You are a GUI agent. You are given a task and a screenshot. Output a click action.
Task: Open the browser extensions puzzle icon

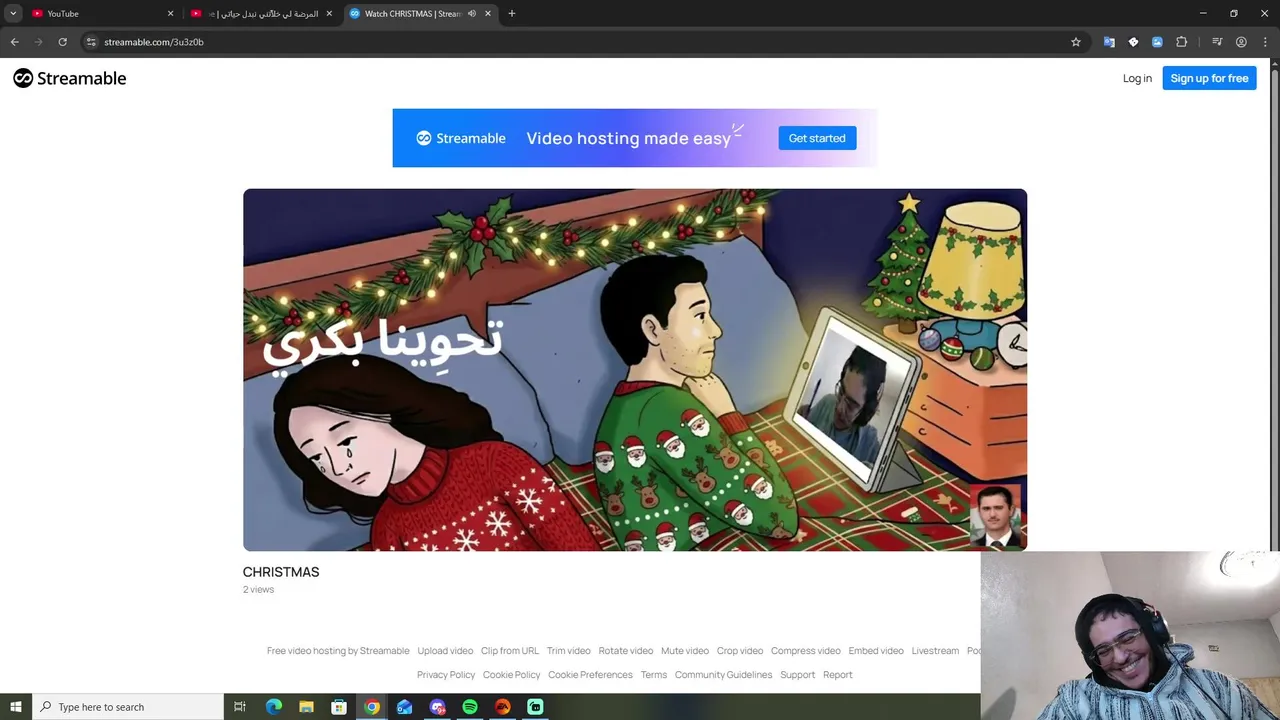coord(1182,42)
